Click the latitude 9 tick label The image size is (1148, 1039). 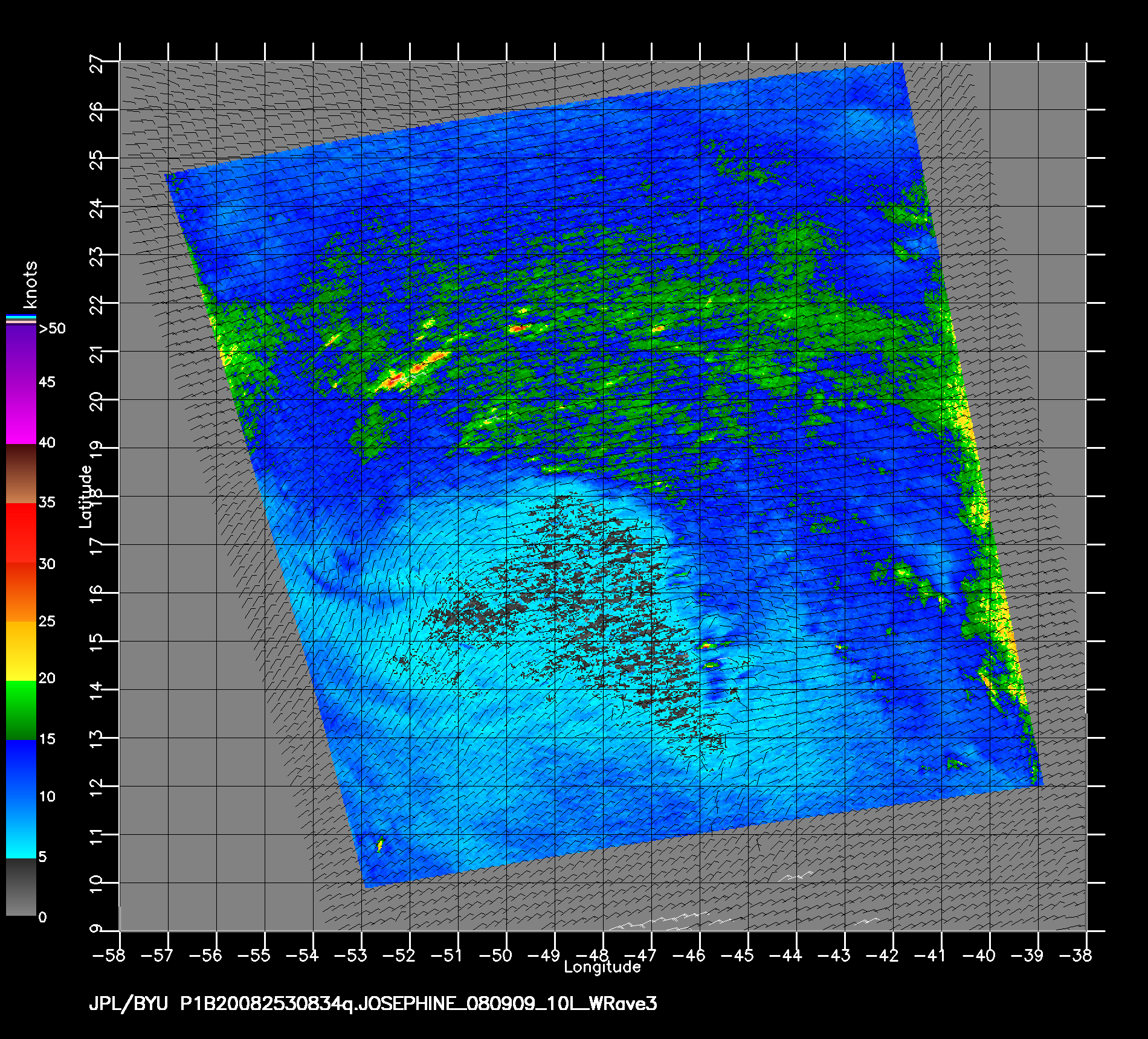[x=97, y=929]
